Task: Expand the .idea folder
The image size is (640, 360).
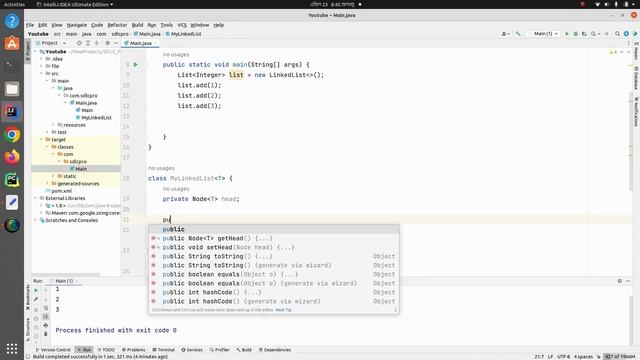Action: (41, 59)
